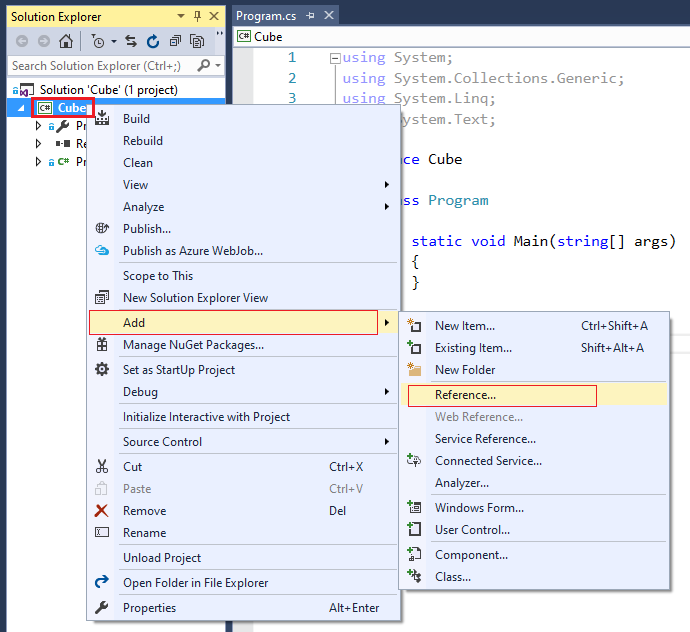Viewport: 690px width, 632px height.
Task: Collapse the Cube project node
Action: click(x=21, y=108)
